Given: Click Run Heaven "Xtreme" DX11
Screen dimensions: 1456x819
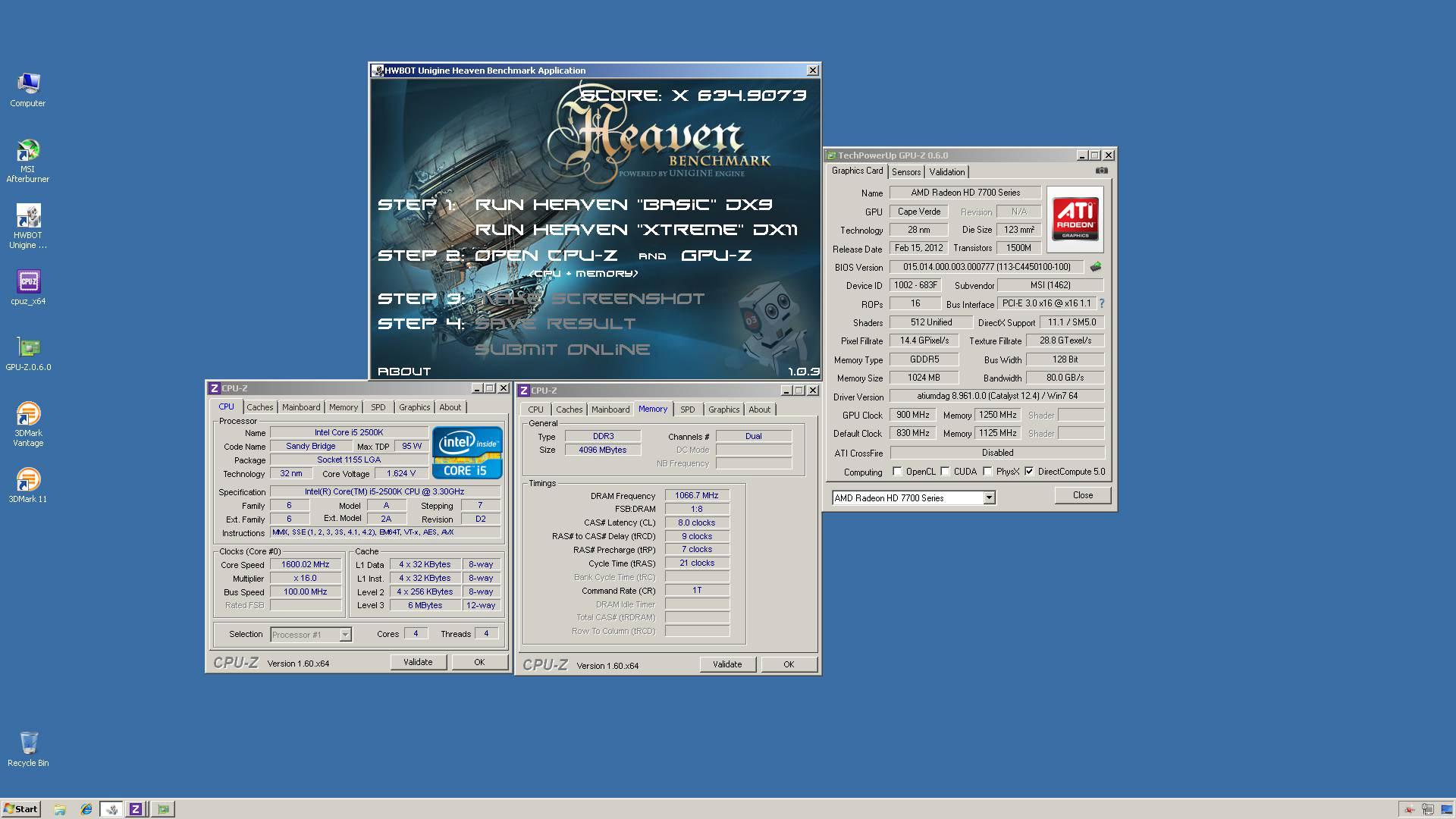Looking at the screenshot, I should pos(636,230).
